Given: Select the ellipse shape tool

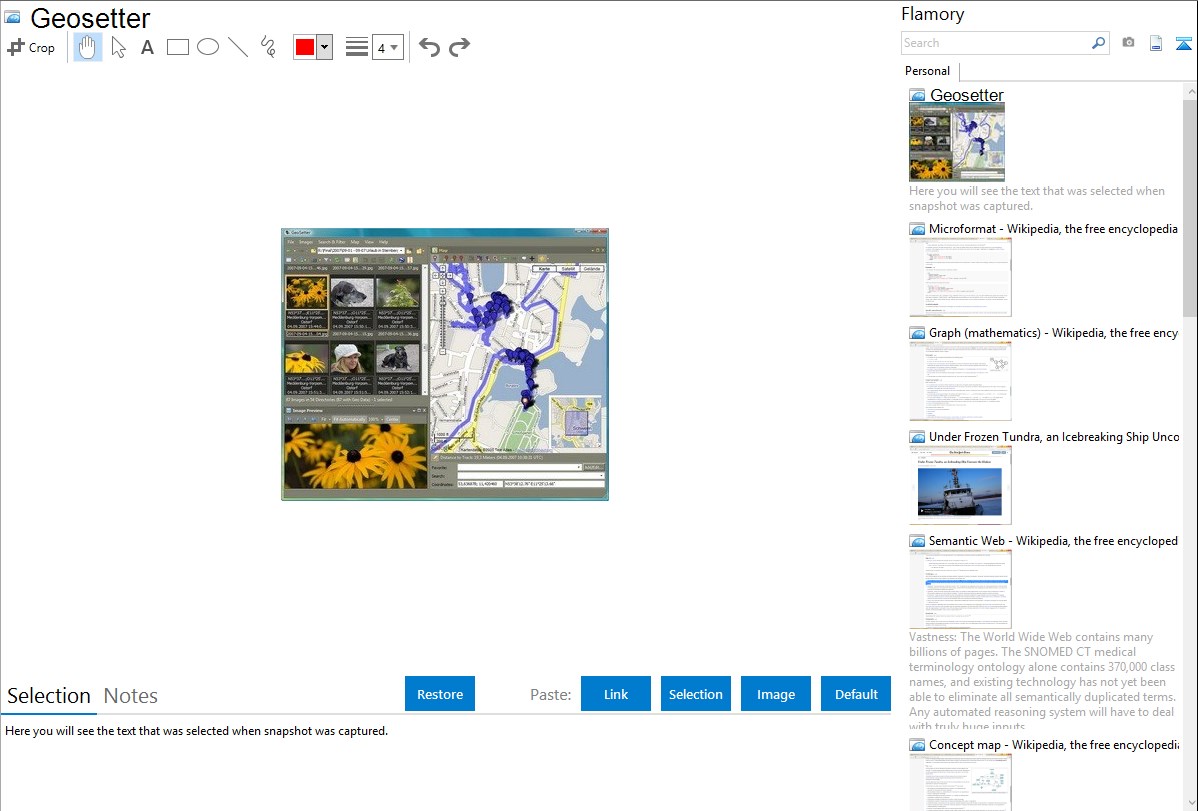Looking at the screenshot, I should 208,47.
